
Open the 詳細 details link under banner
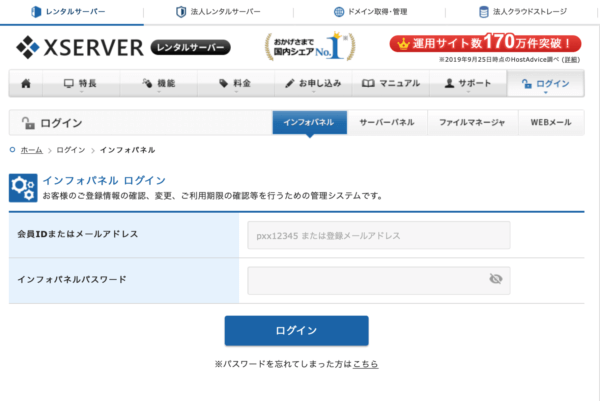click(571, 60)
